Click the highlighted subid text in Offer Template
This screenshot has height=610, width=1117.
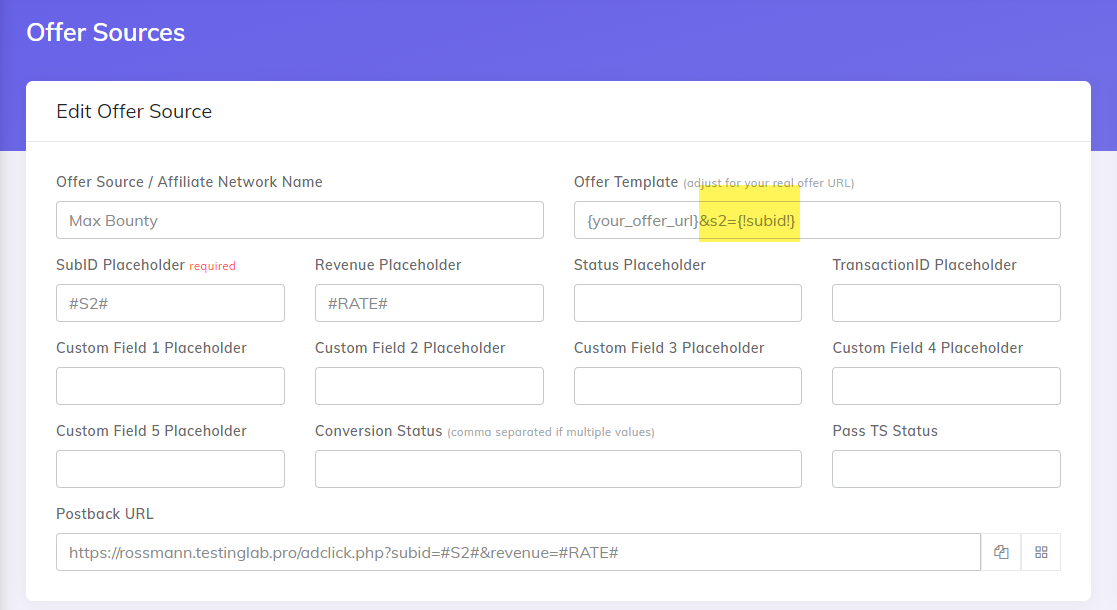tap(748, 219)
